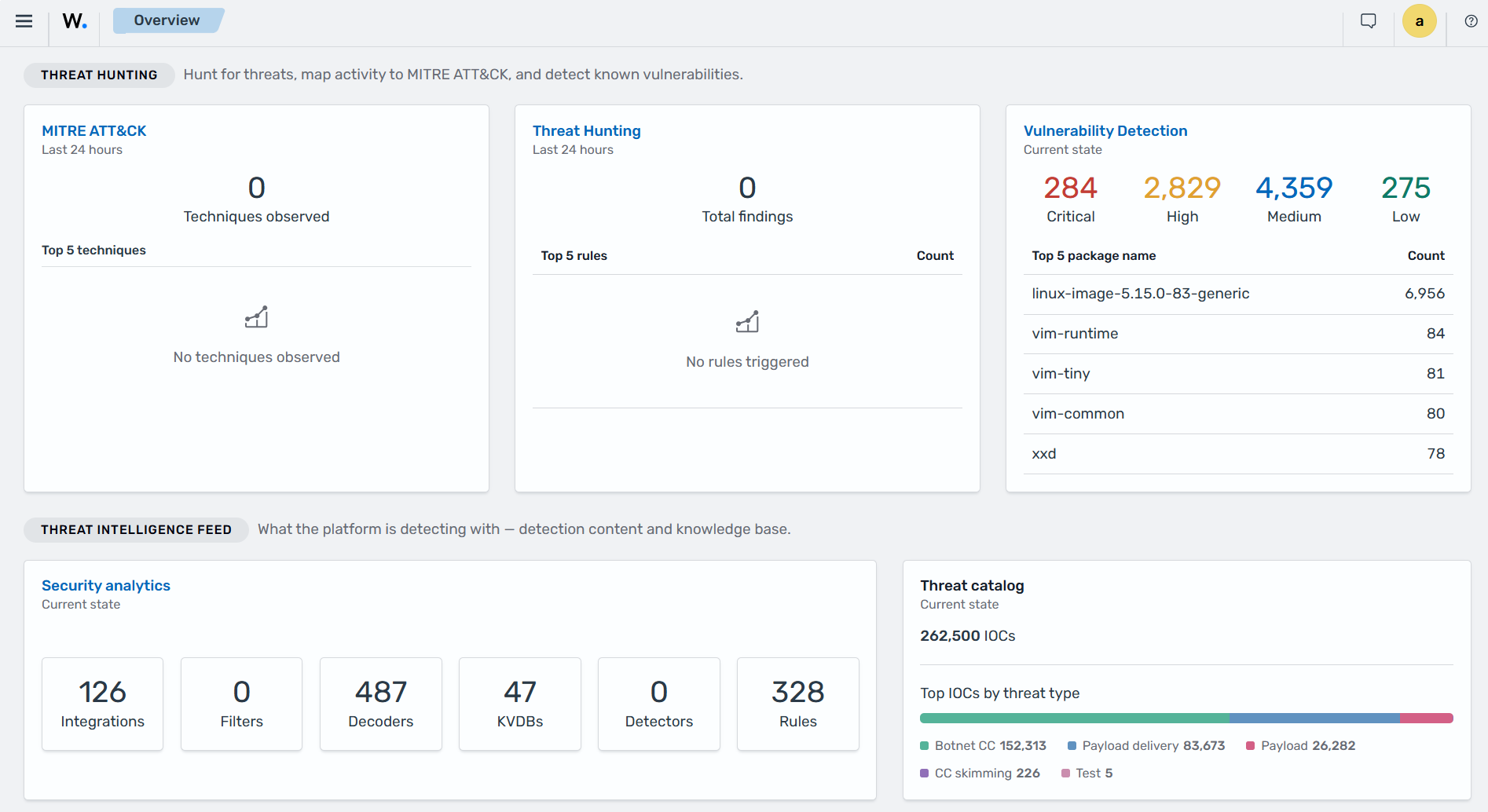Viewport: 1488px width, 812px height.
Task: Select the Overview breadcrumb tab
Action: click(167, 20)
